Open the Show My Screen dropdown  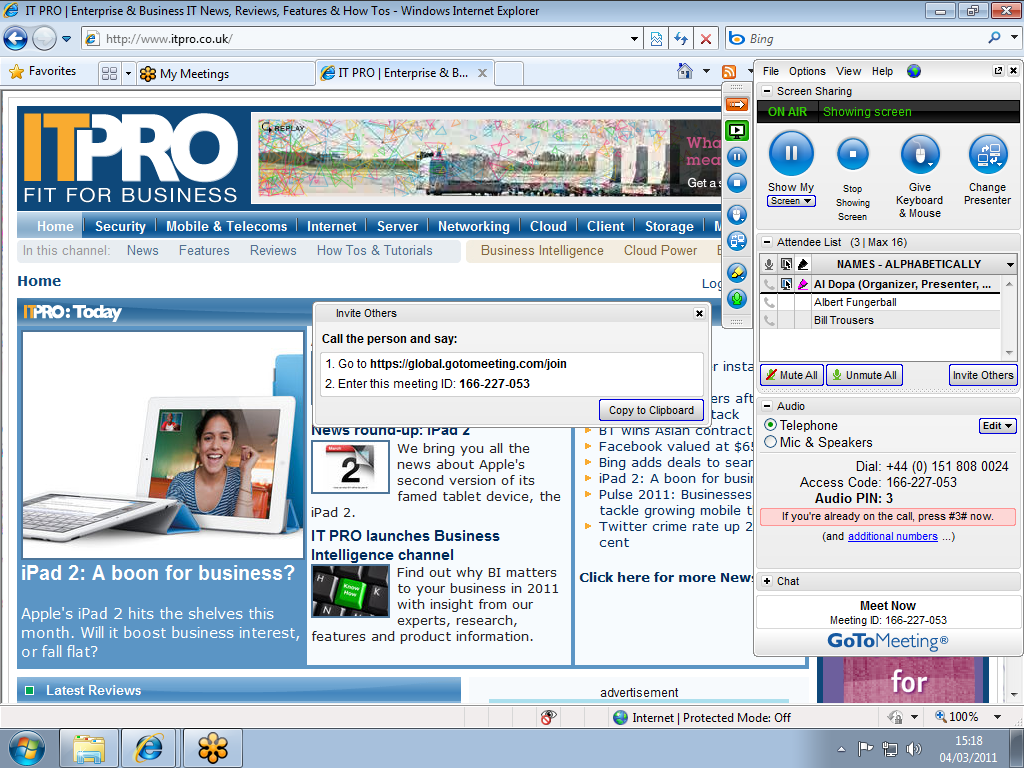coord(791,201)
